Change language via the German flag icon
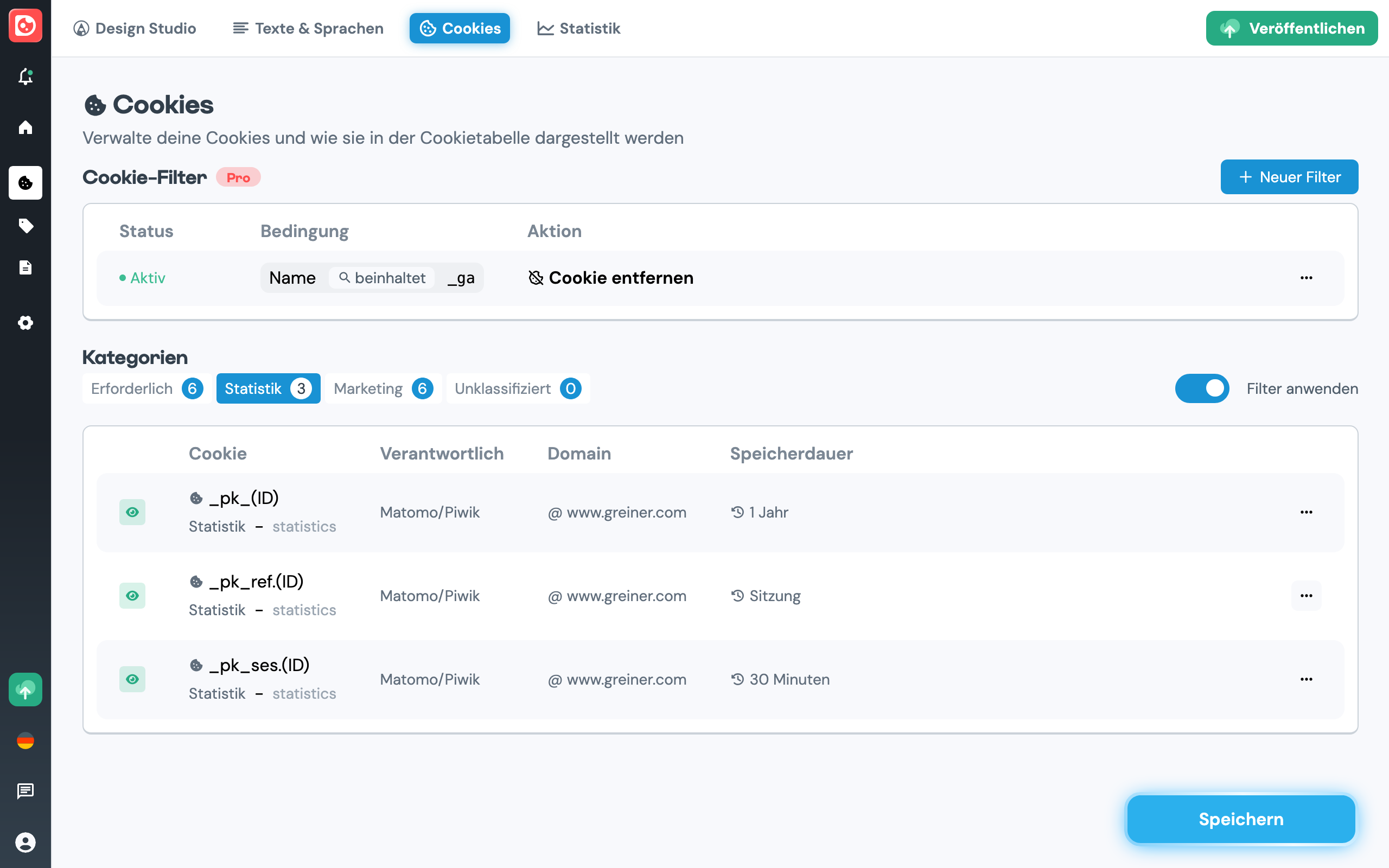Image resolution: width=1389 pixels, height=868 pixels. pyautogui.click(x=26, y=741)
